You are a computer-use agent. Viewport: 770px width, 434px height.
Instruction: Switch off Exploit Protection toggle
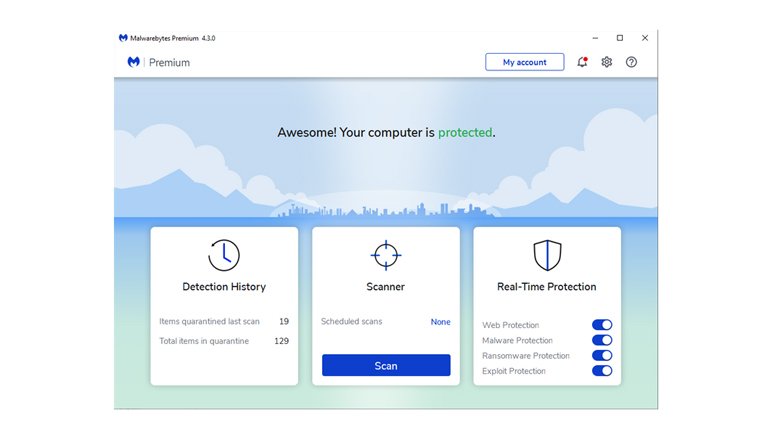pyautogui.click(x=602, y=371)
